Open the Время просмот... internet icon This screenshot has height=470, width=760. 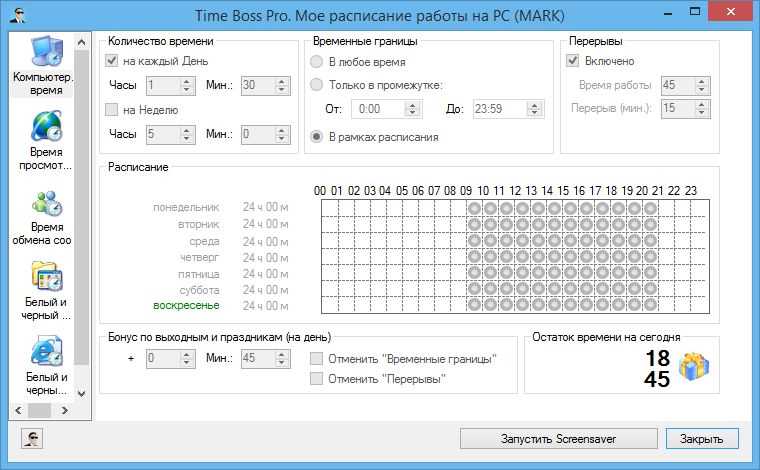pos(47,126)
